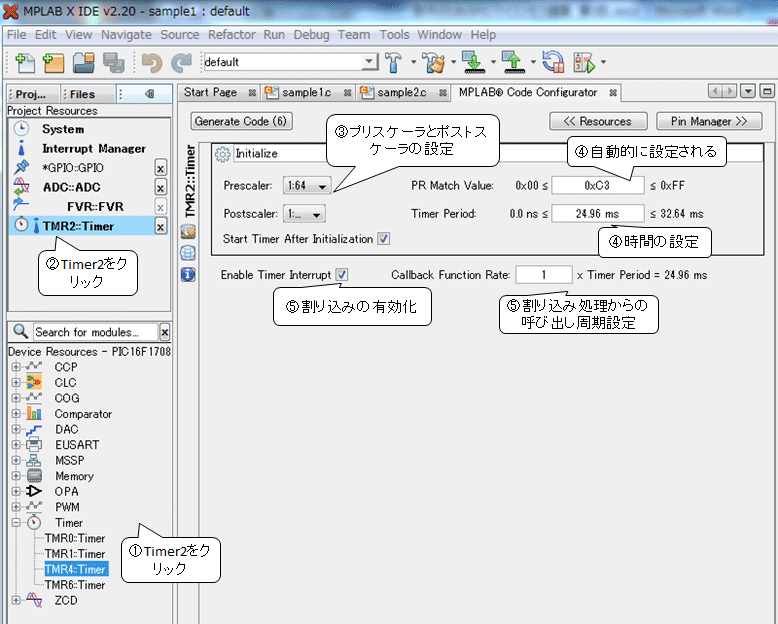Click the gear icon beside Initialize
The image size is (778, 624).
tap(222, 154)
